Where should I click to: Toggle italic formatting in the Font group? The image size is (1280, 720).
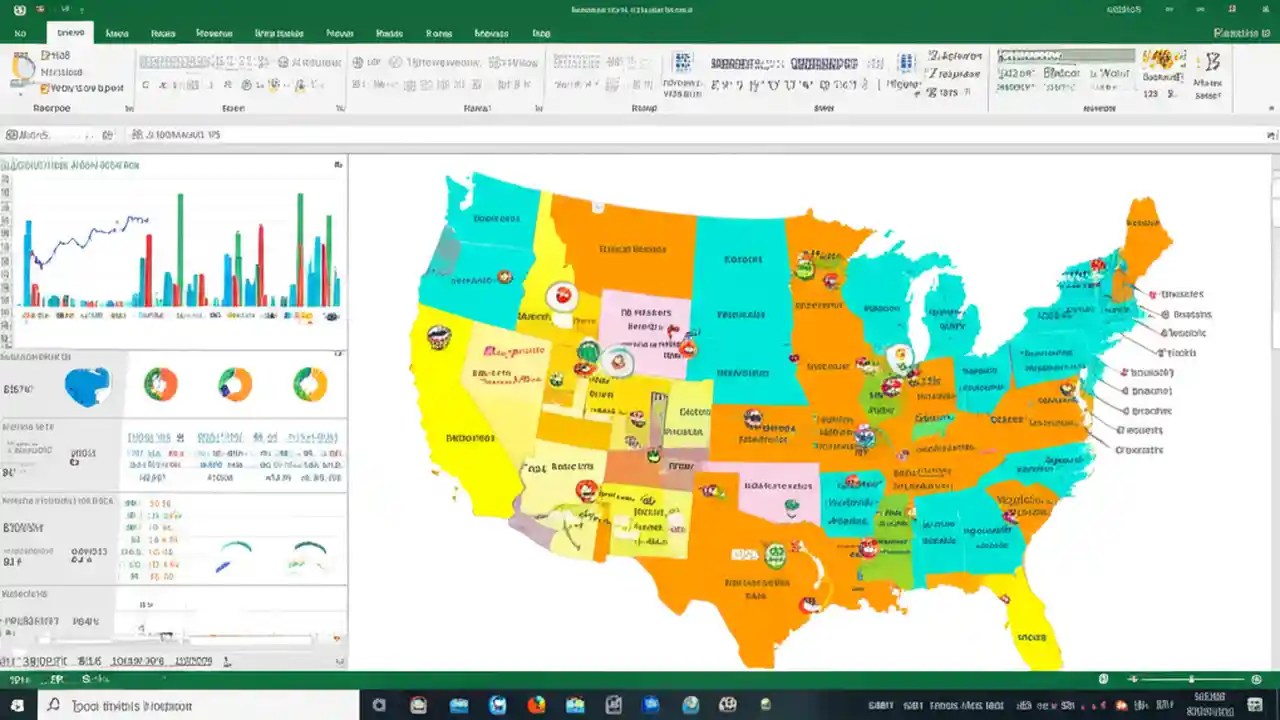tap(161, 85)
